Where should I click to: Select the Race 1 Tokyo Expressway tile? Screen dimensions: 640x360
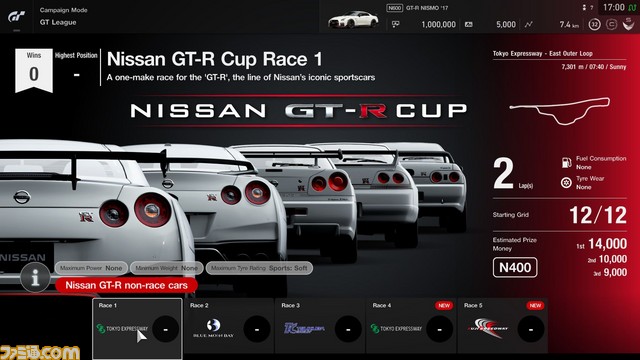pyautogui.click(x=138, y=329)
